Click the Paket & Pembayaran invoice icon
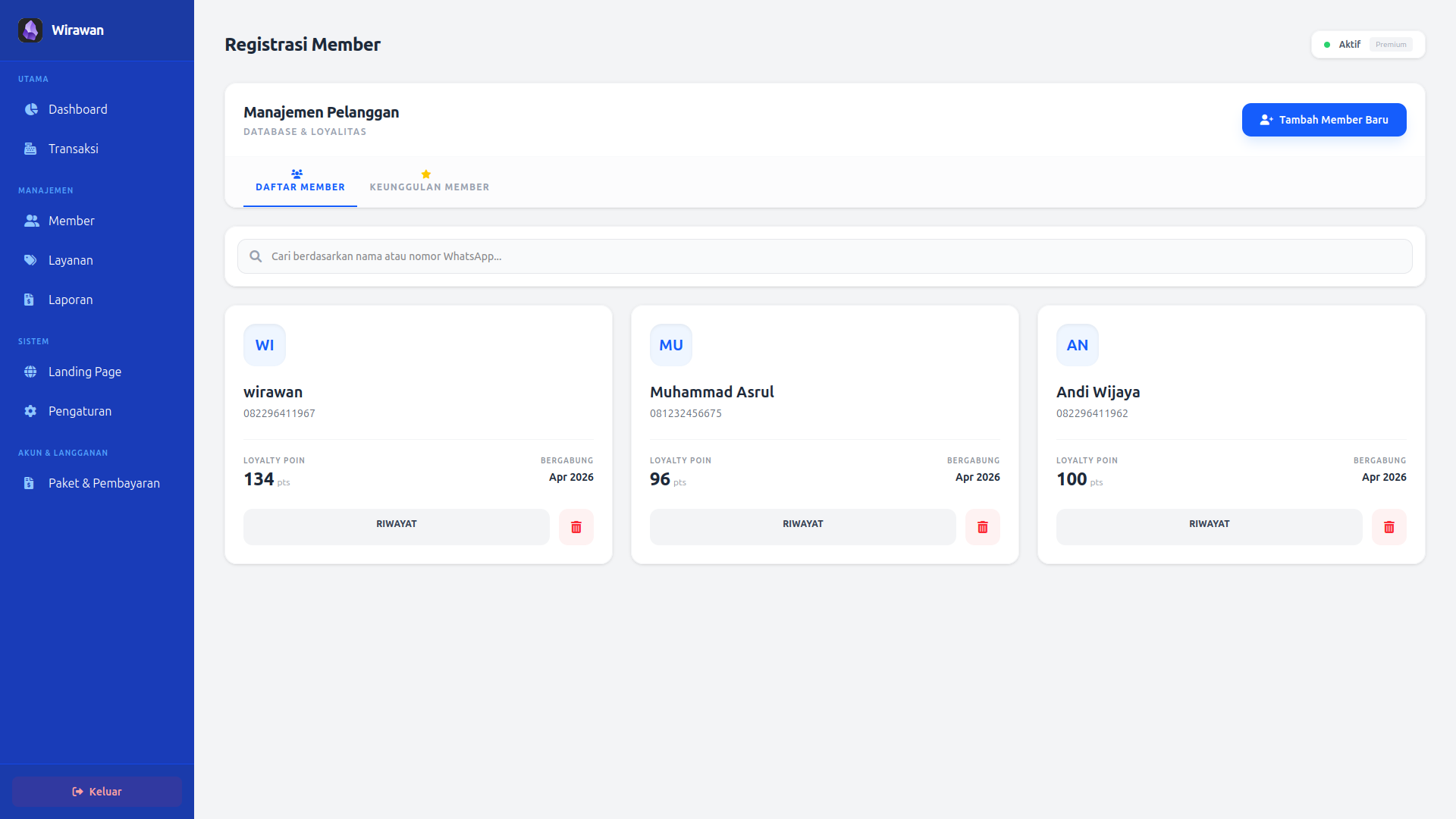This screenshot has height=819, width=1456. tap(30, 483)
